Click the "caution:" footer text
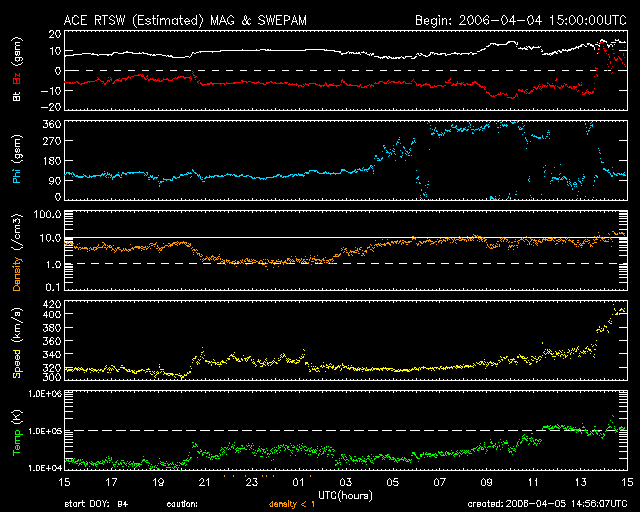 (x=182, y=504)
